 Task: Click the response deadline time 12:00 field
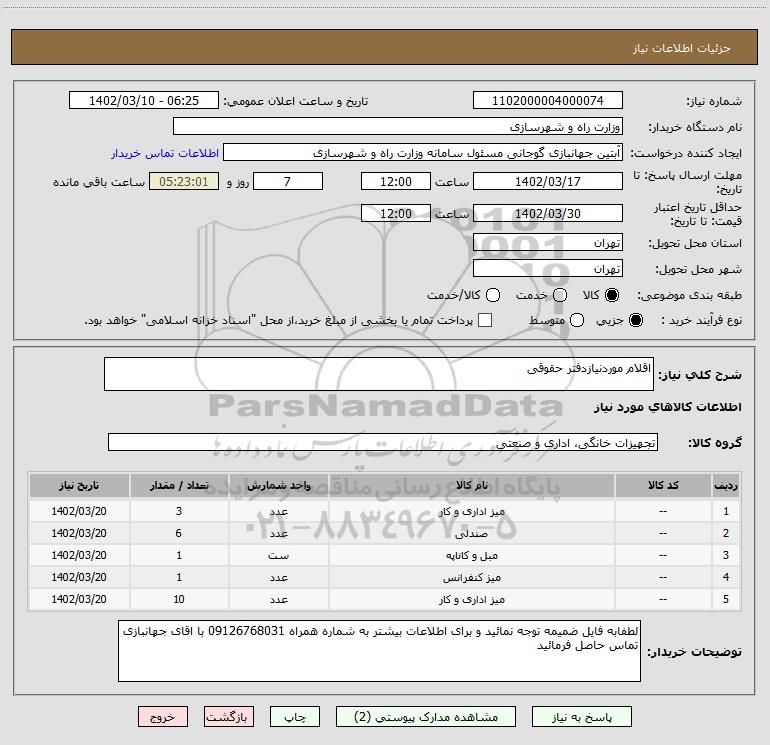(396, 181)
